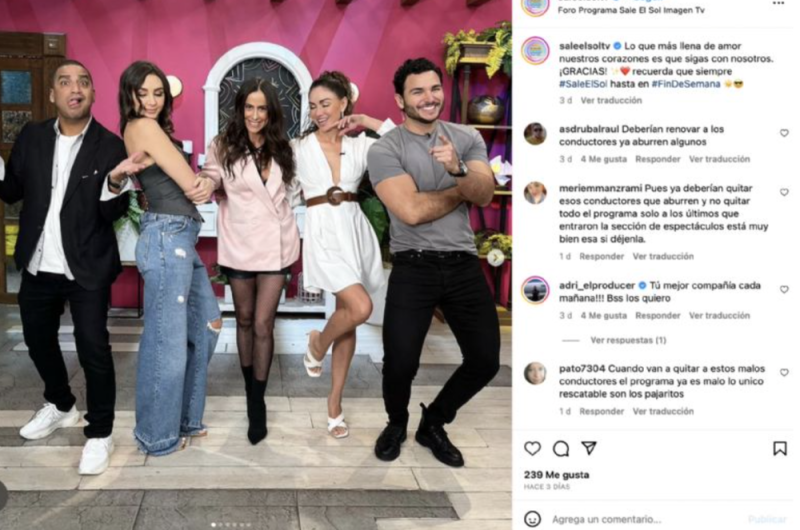
Task: Show the caption translation via Ver traducción
Action: point(611,100)
